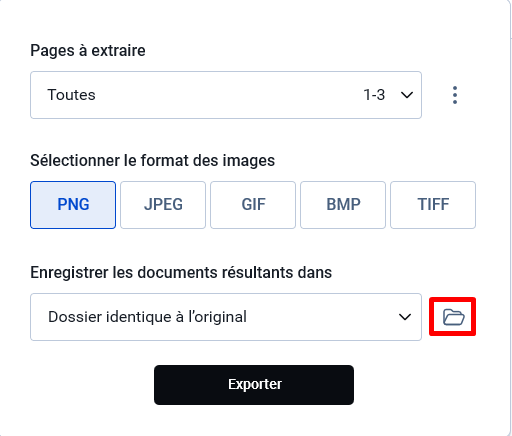Expand the Pages à extraire dropdown
Image resolution: width=512 pixels, height=436 pixels.
click(226, 95)
